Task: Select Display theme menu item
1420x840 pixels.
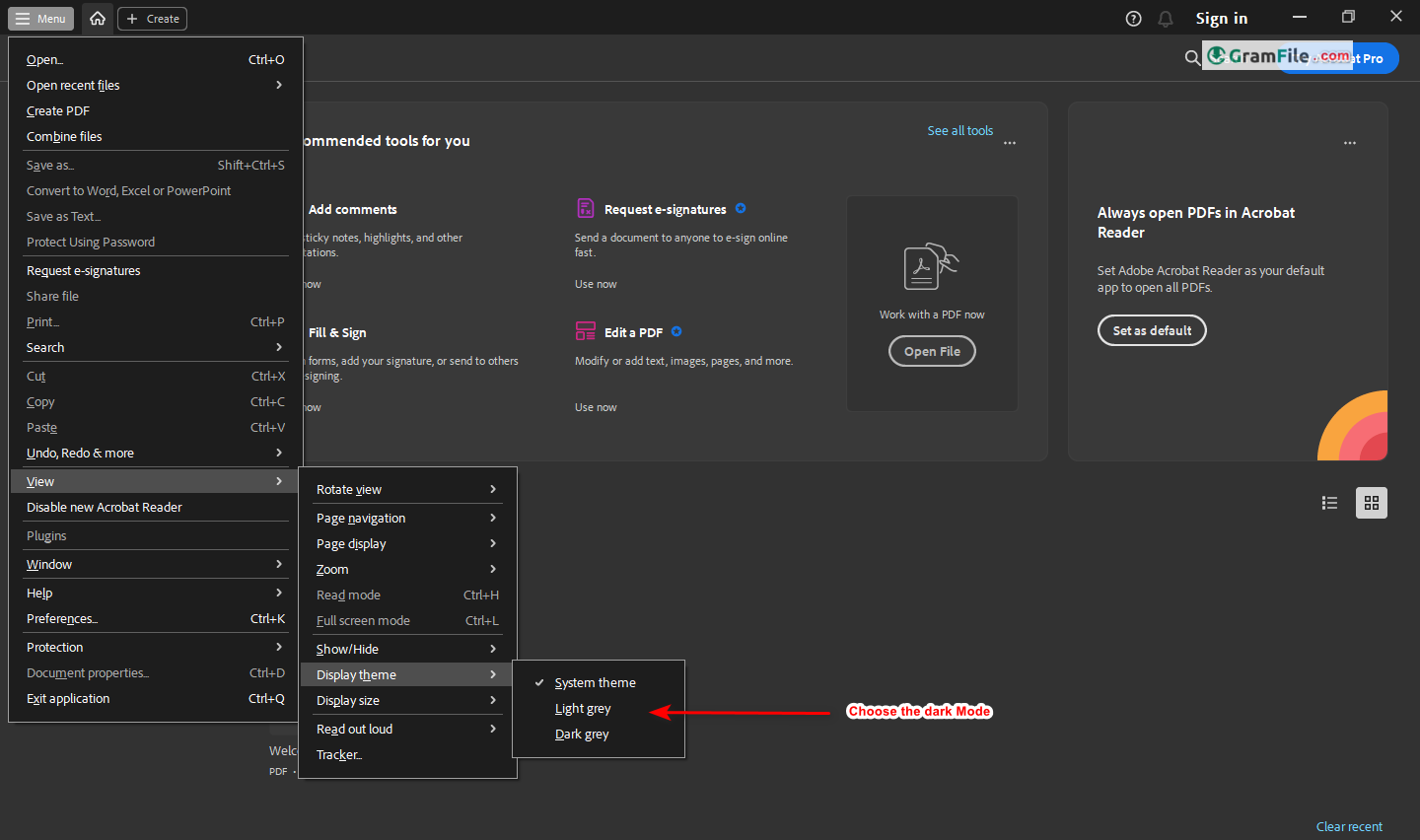Action: [x=407, y=674]
